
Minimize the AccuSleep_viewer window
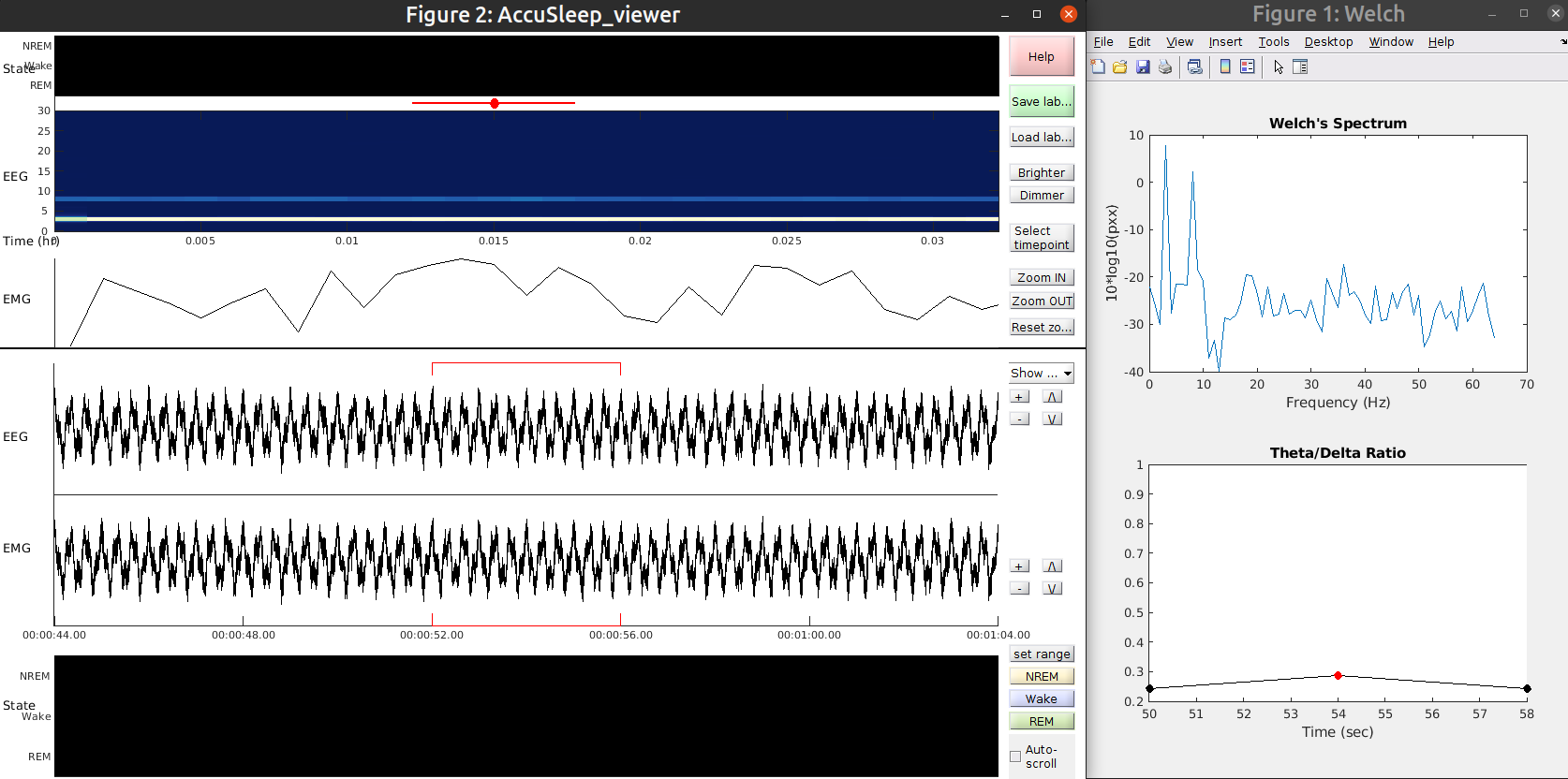point(1005,14)
